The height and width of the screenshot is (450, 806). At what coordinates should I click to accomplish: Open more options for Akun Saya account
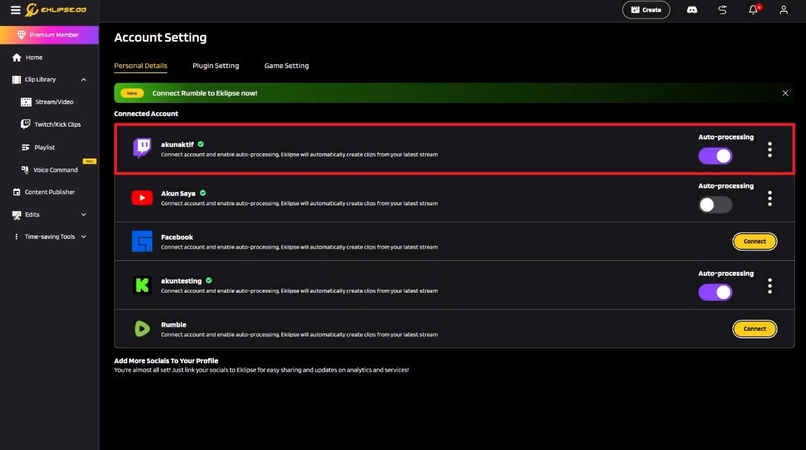pyautogui.click(x=770, y=199)
